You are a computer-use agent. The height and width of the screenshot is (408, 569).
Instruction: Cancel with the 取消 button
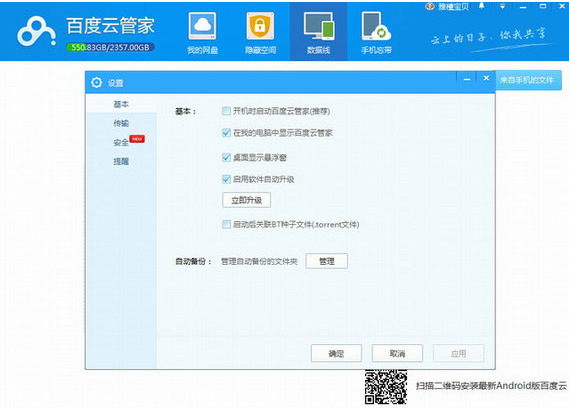pos(397,353)
